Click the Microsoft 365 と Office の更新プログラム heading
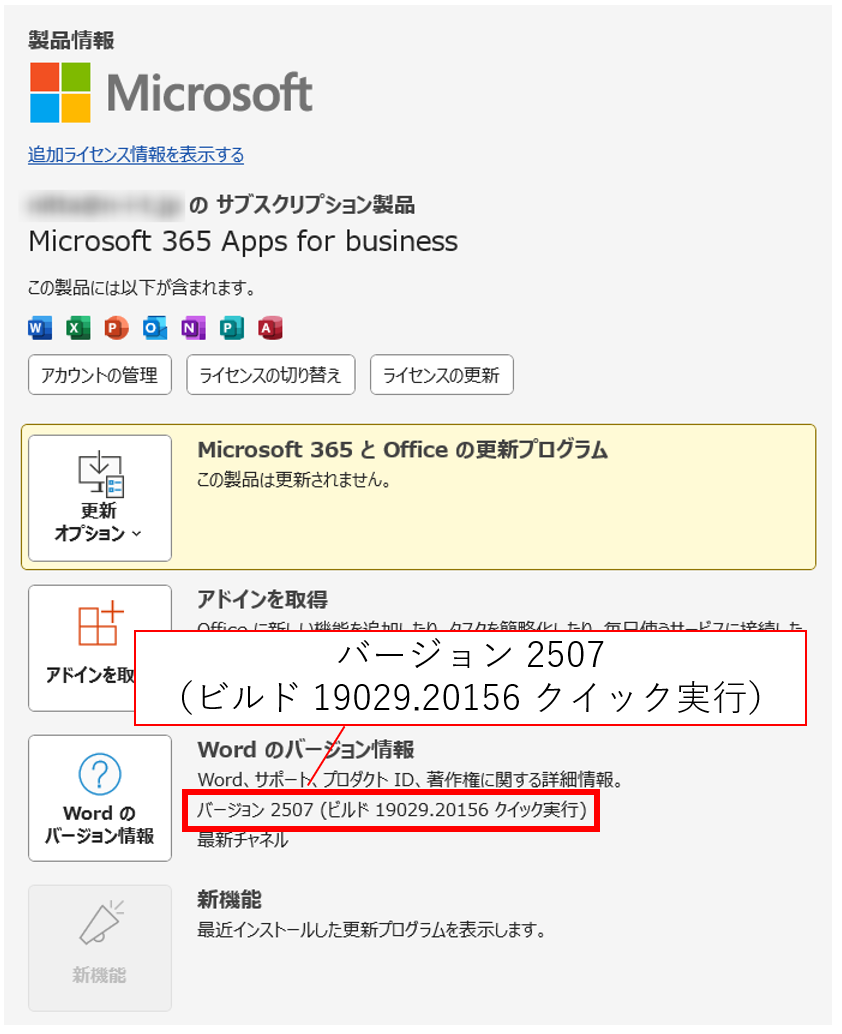The width and height of the screenshot is (842, 1034). tap(402, 450)
